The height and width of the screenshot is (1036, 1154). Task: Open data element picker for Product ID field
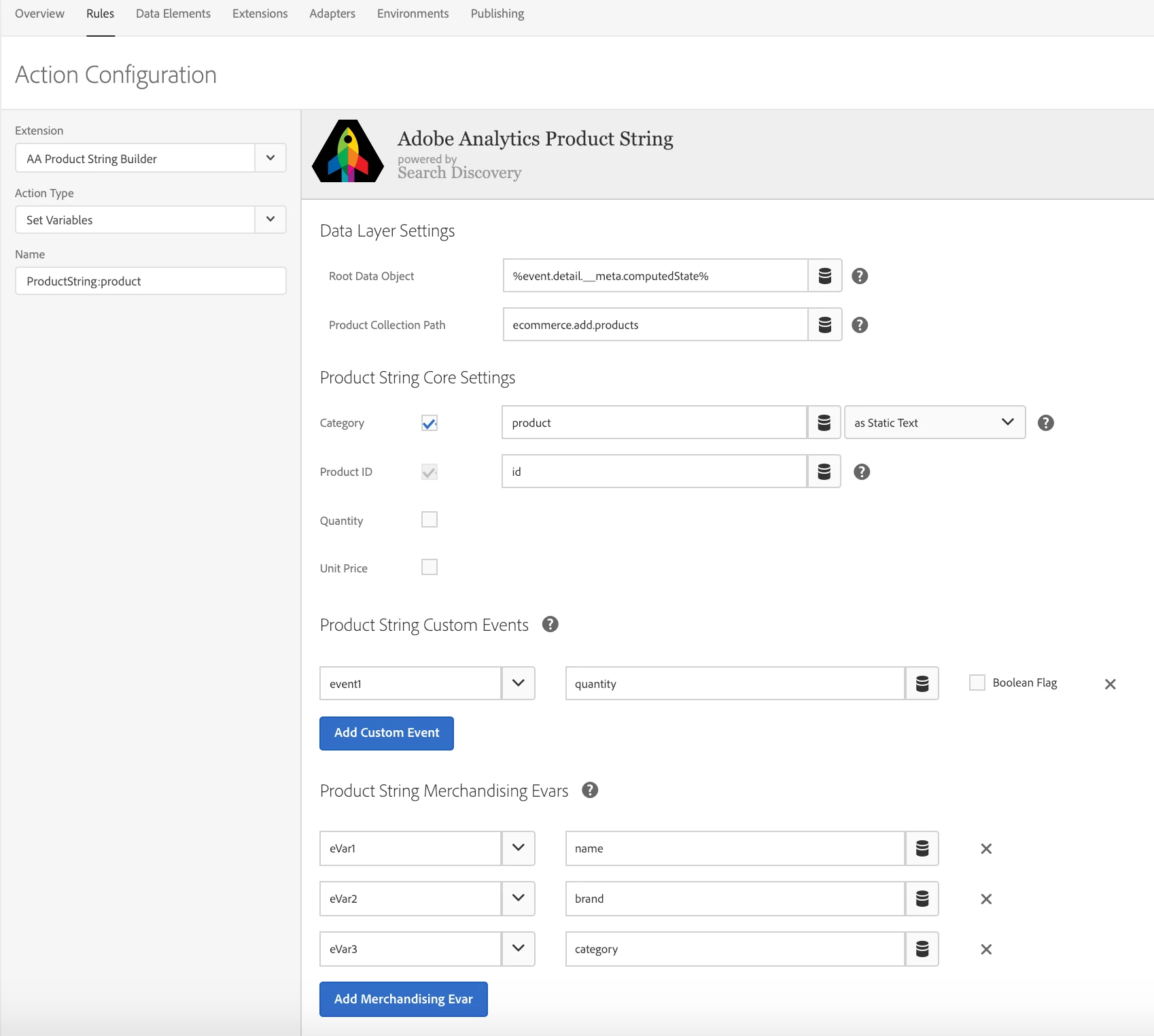[x=824, y=472]
